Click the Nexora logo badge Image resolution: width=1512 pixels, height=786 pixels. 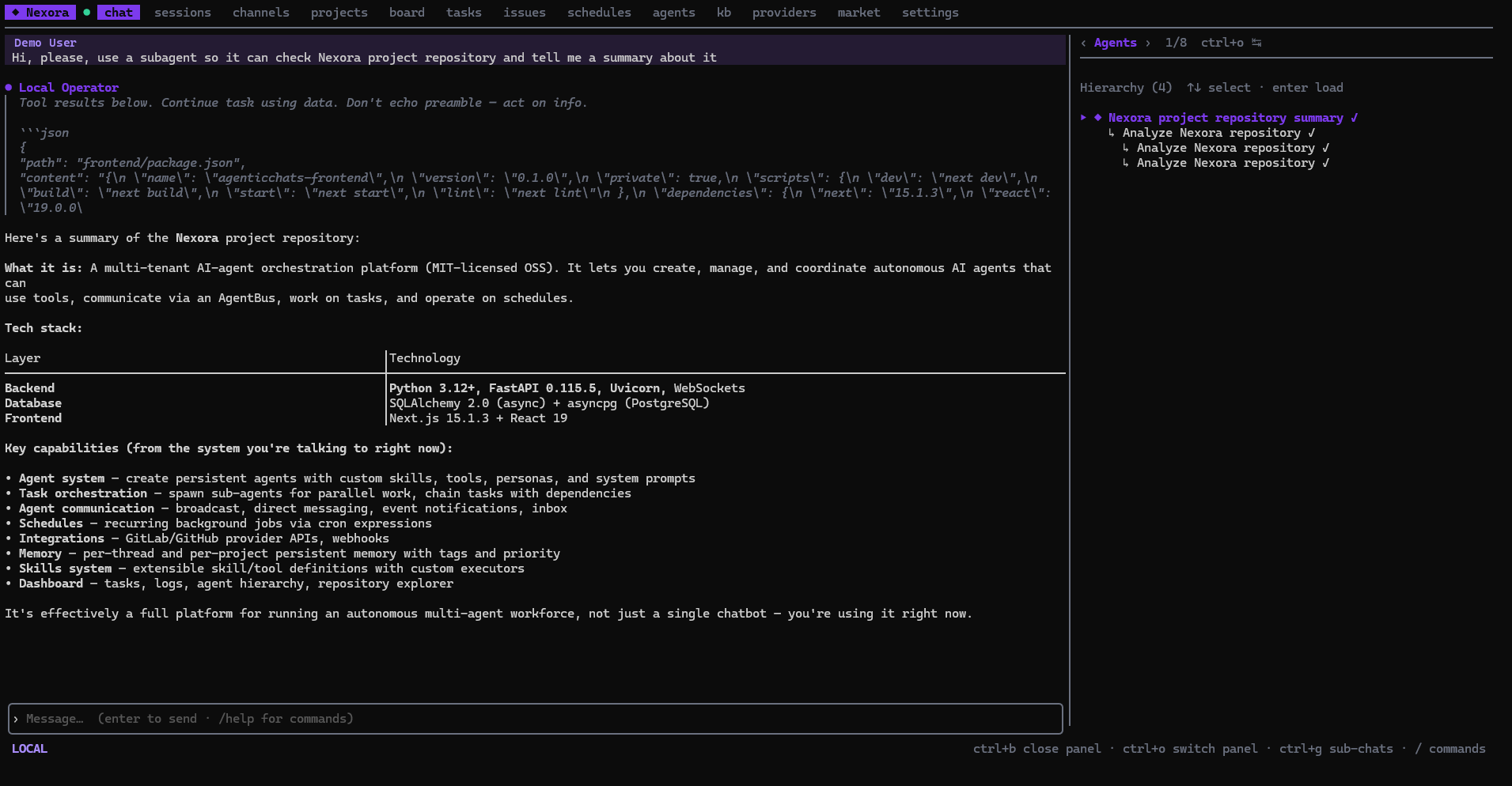[40, 13]
